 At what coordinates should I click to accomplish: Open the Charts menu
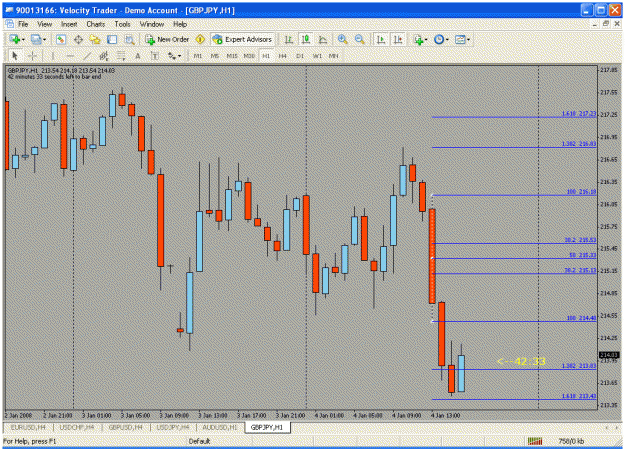tap(96, 24)
